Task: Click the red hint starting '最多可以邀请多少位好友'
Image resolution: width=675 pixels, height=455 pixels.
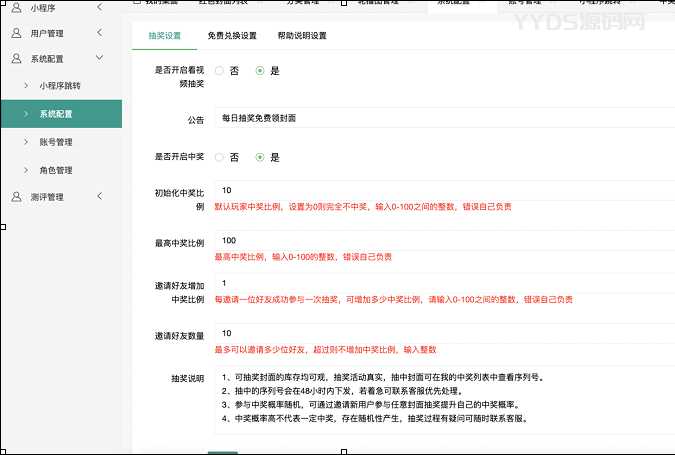Action: pyautogui.click(x=325, y=350)
